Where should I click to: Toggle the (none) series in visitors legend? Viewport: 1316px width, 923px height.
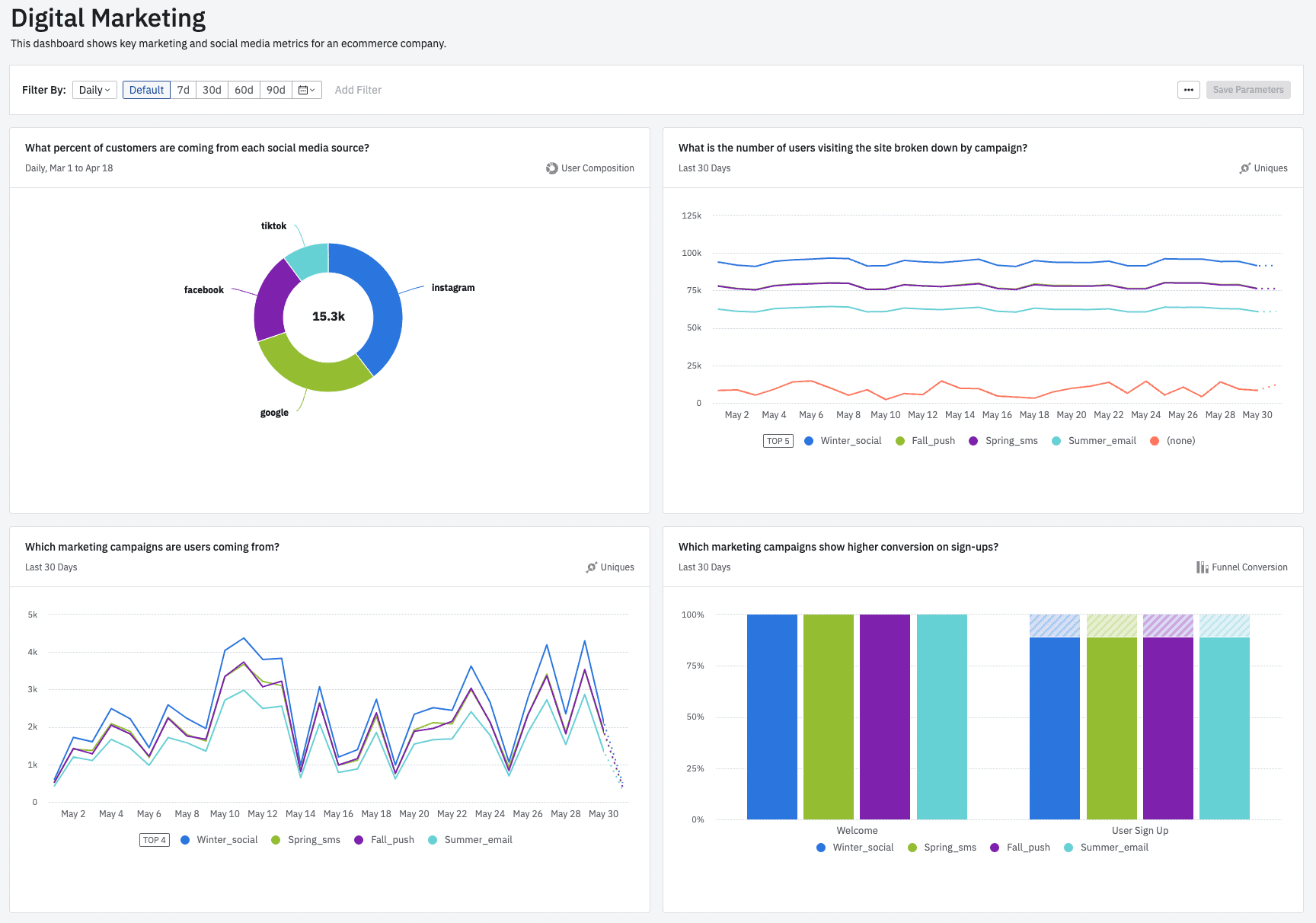pos(1172,441)
